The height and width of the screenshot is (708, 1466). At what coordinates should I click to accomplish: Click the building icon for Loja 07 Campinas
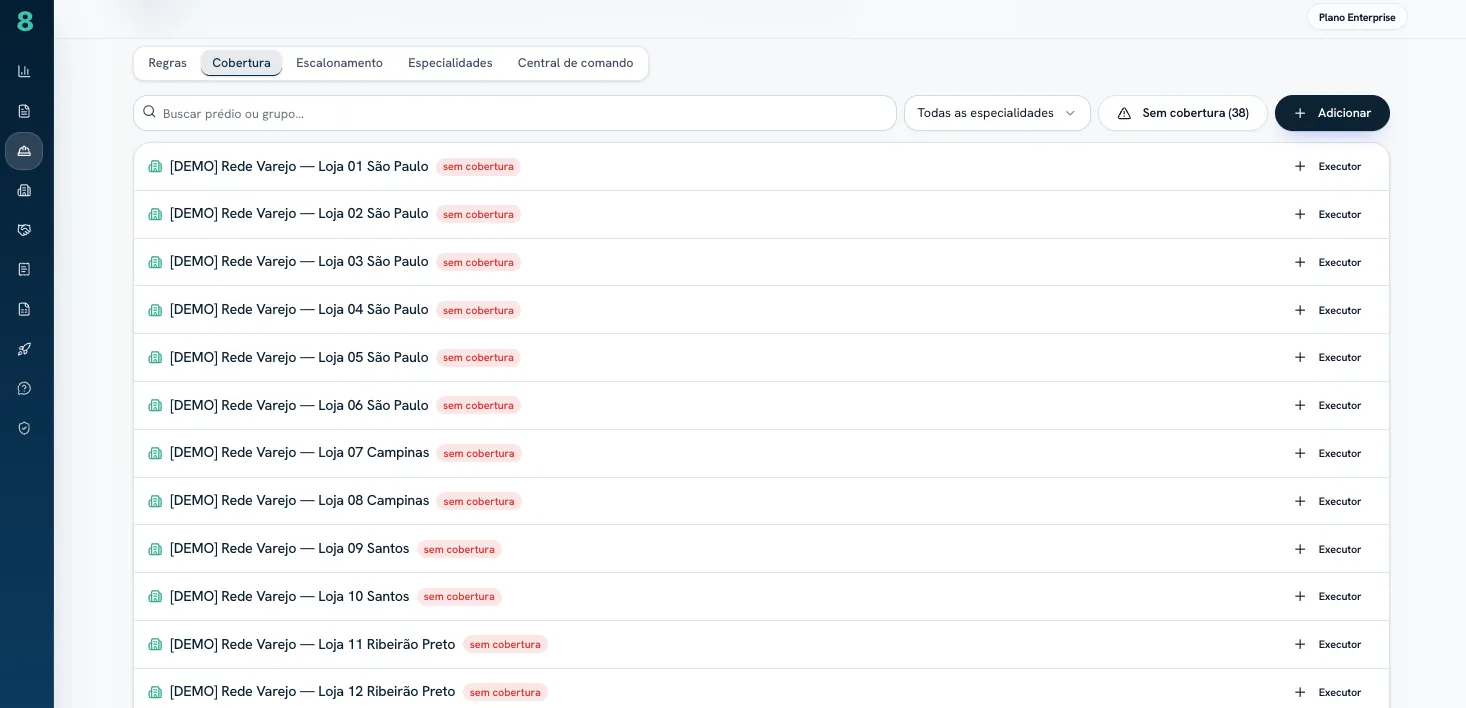(x=155, y=453)
